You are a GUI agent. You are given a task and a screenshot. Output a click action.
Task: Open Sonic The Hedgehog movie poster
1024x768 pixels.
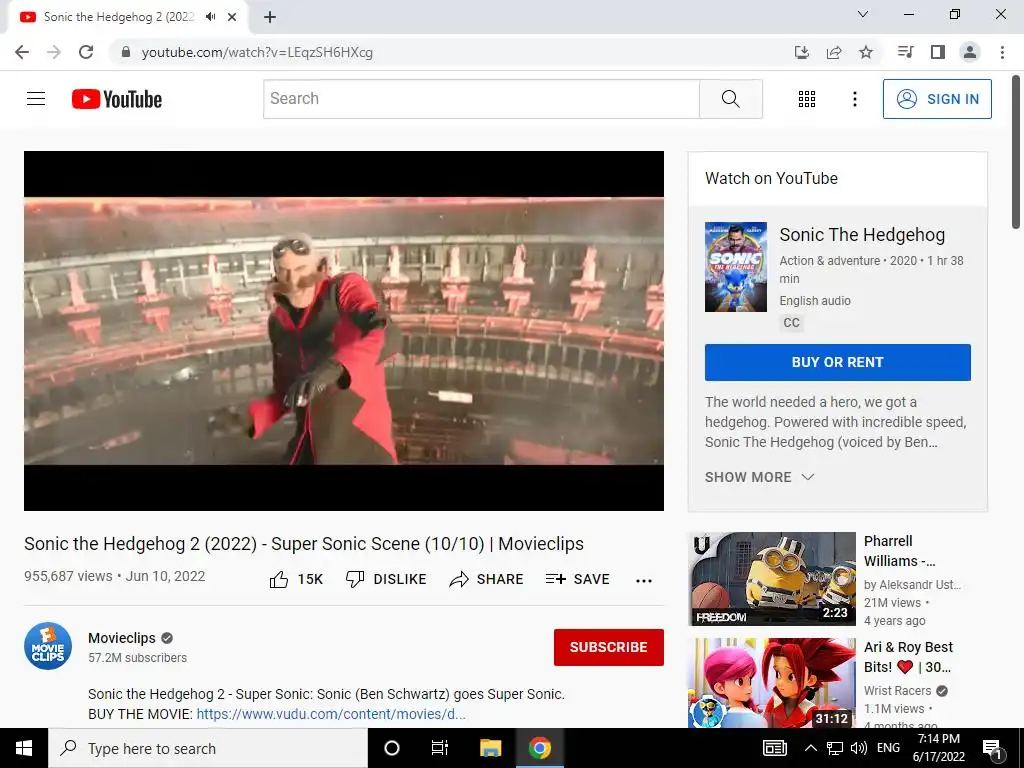(735, 266)
